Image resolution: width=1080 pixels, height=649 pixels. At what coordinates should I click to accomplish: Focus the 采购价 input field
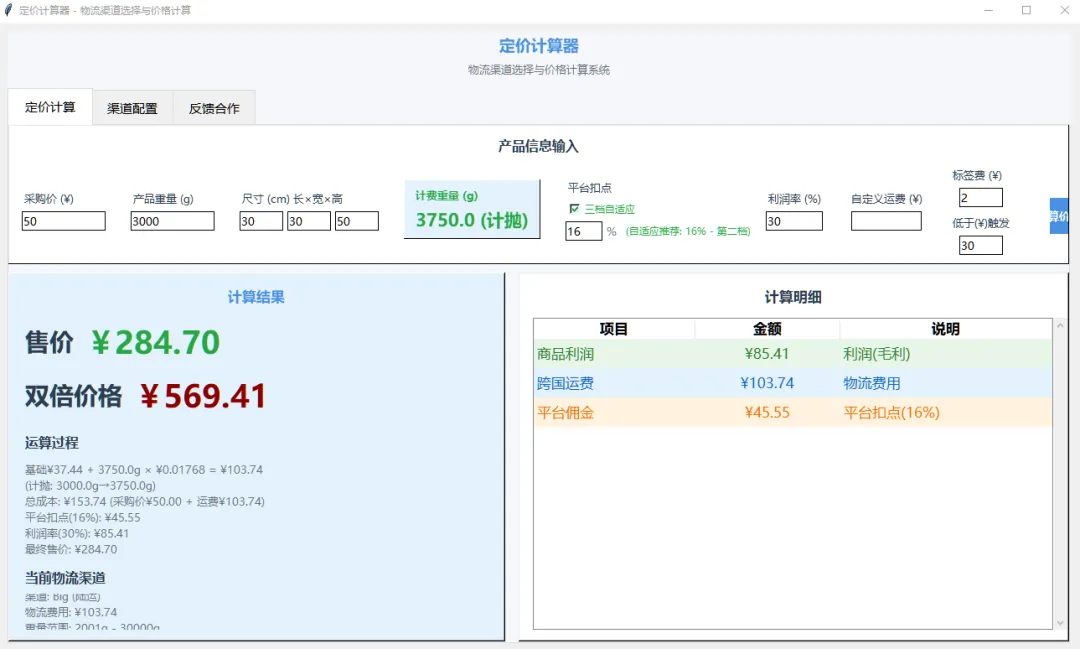pos(63,221)
